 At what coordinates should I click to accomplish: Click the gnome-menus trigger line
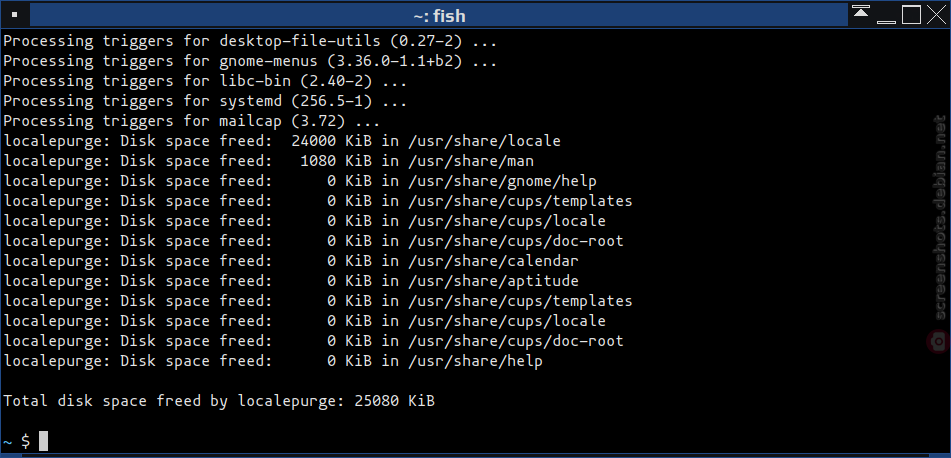click(x=250, y=61)
